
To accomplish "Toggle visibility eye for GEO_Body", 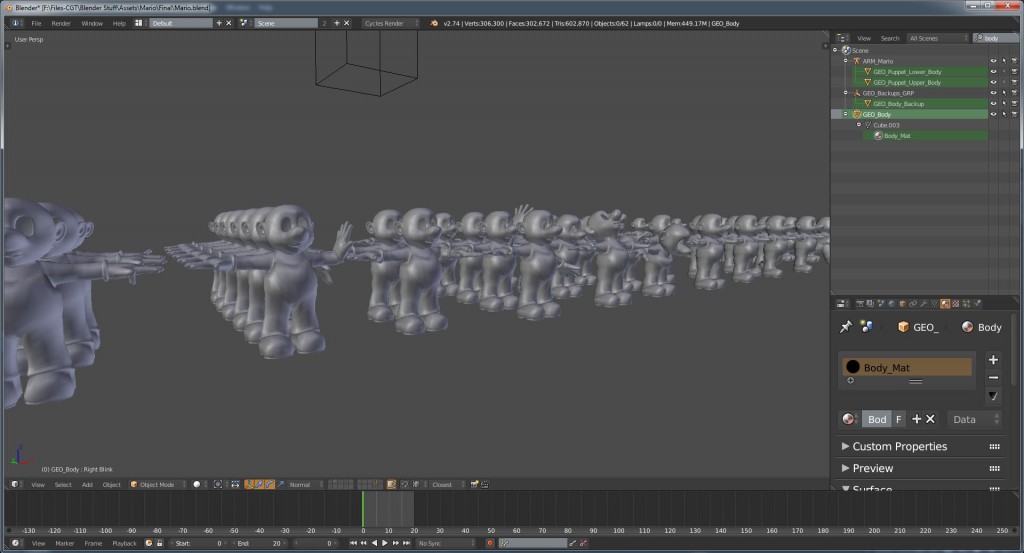I will [993, 114].
